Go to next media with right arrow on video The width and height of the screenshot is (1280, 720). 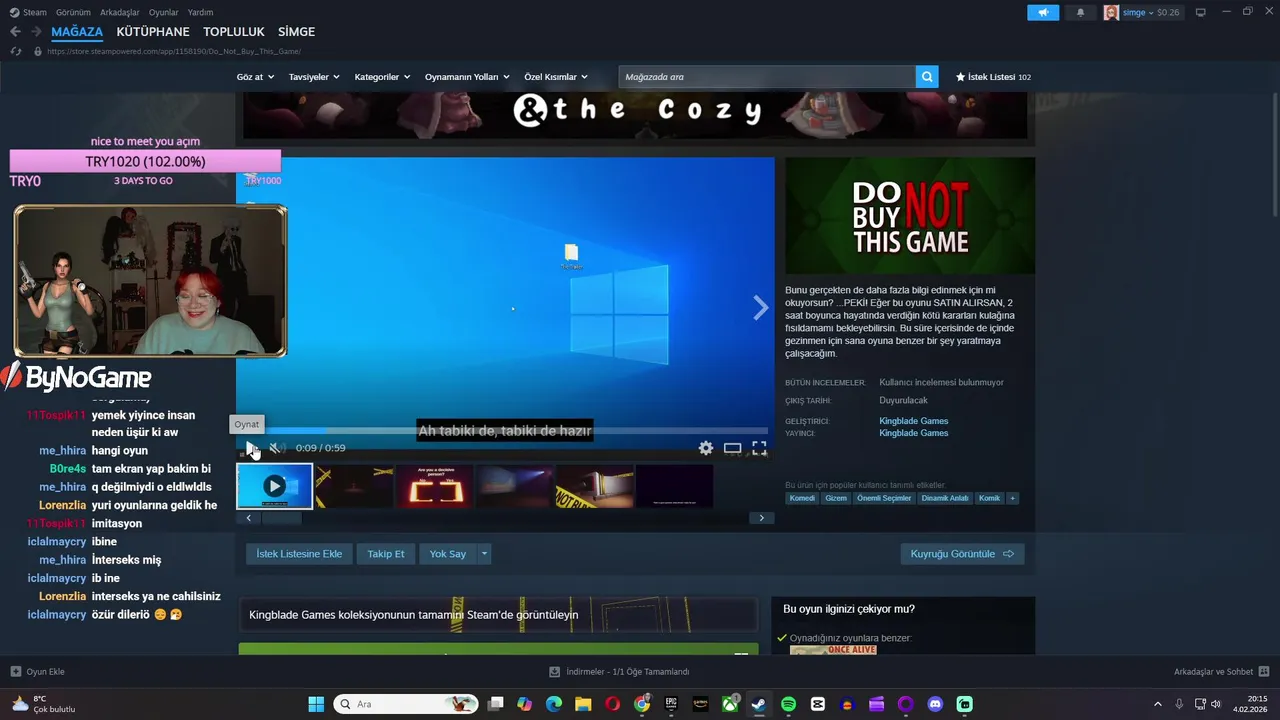click(x=760, y=308)
